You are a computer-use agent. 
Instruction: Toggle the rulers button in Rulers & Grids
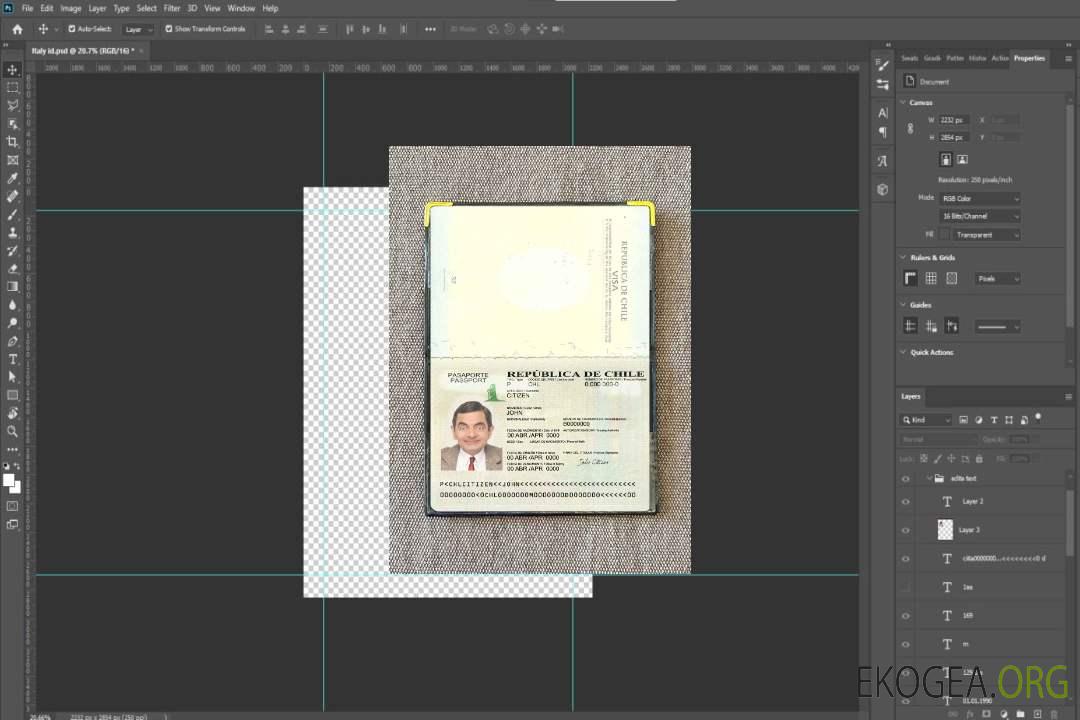click(x=911, y=278)
